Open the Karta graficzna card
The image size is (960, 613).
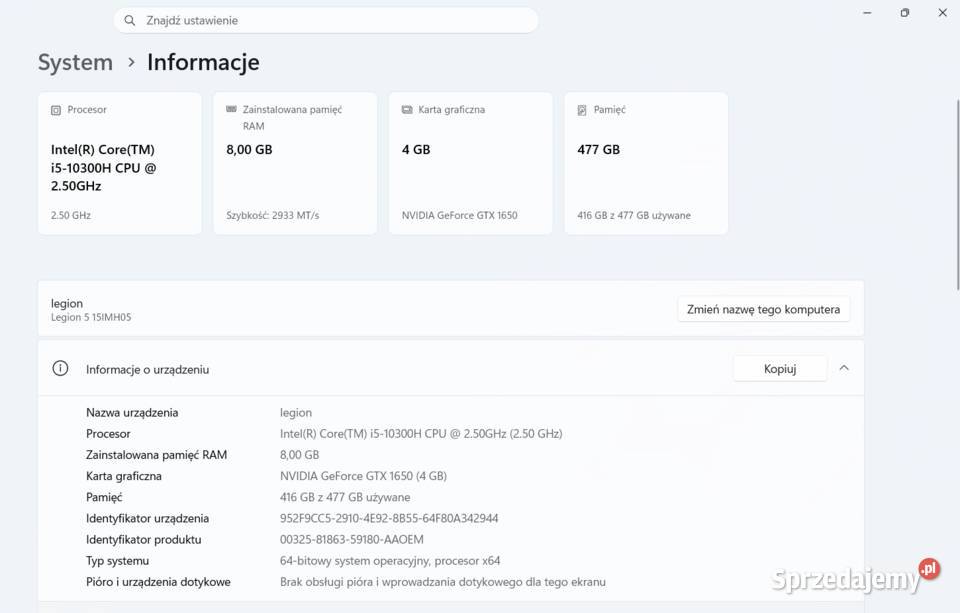coord(471,163)
